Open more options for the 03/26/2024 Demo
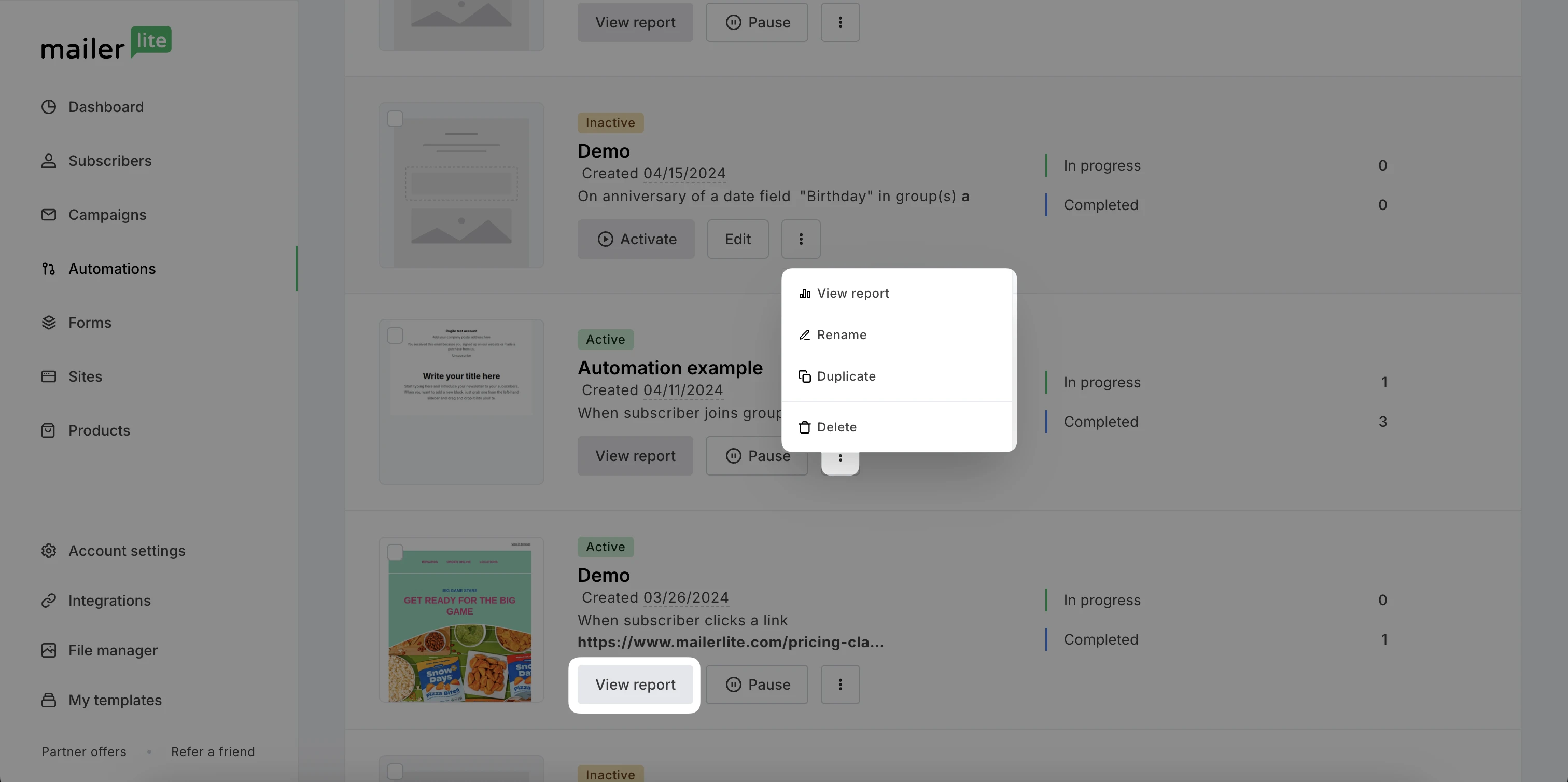The height and width of the screenshot is (782, 1568). click(840, 685)
